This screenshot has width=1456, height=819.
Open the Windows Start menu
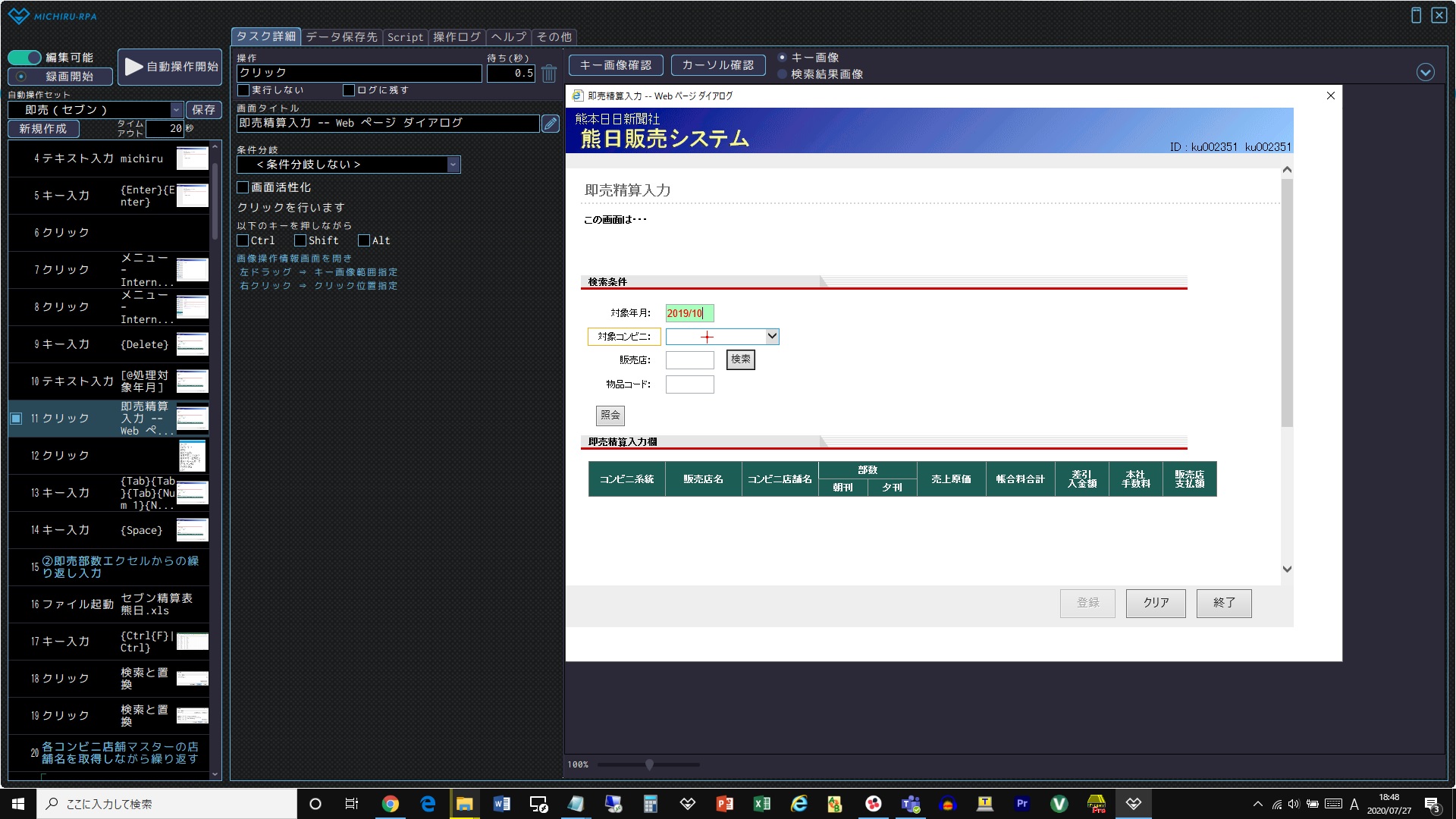pos(18,804)
